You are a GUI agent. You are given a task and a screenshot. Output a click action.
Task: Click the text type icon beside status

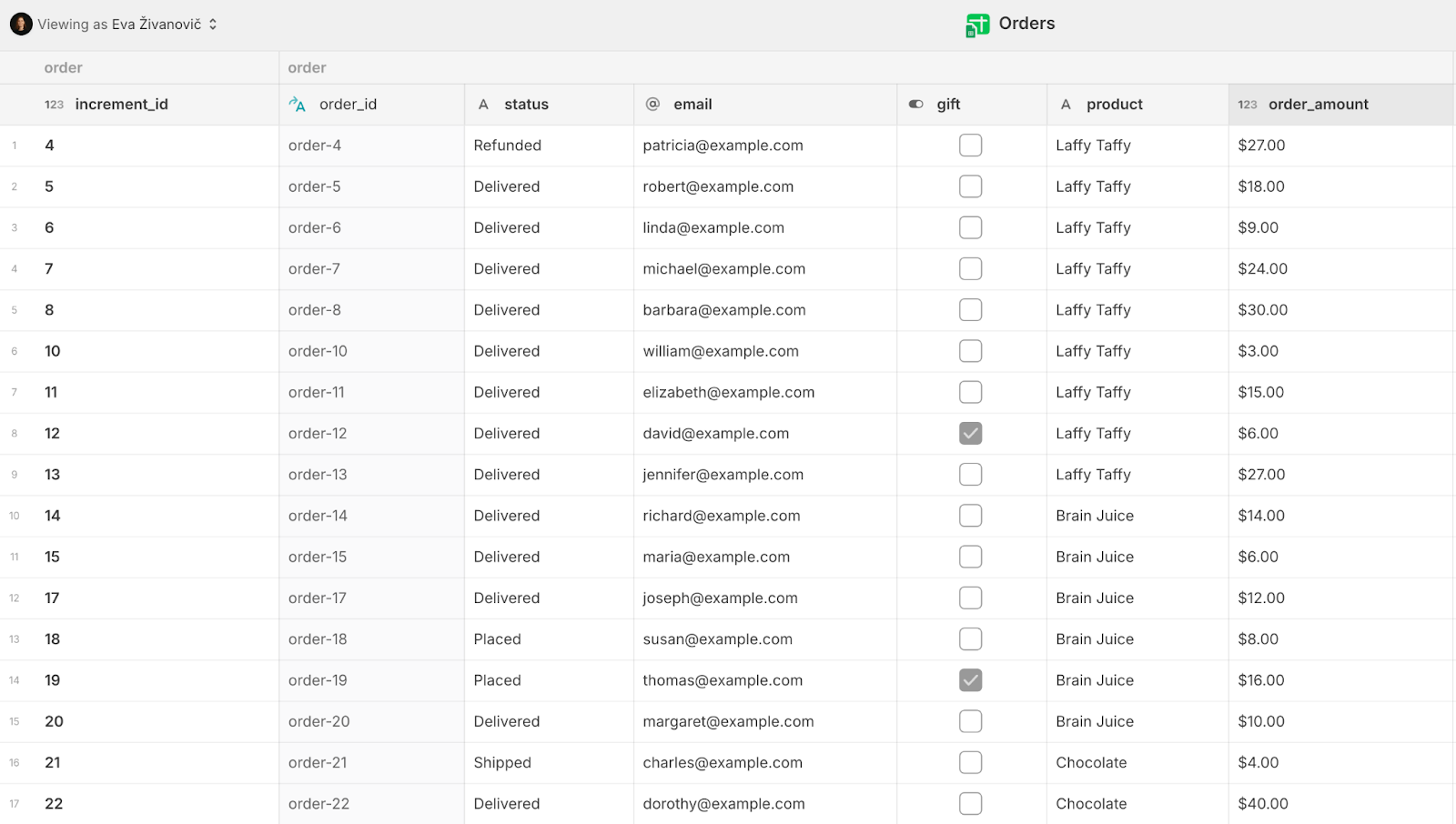point(483,105)
